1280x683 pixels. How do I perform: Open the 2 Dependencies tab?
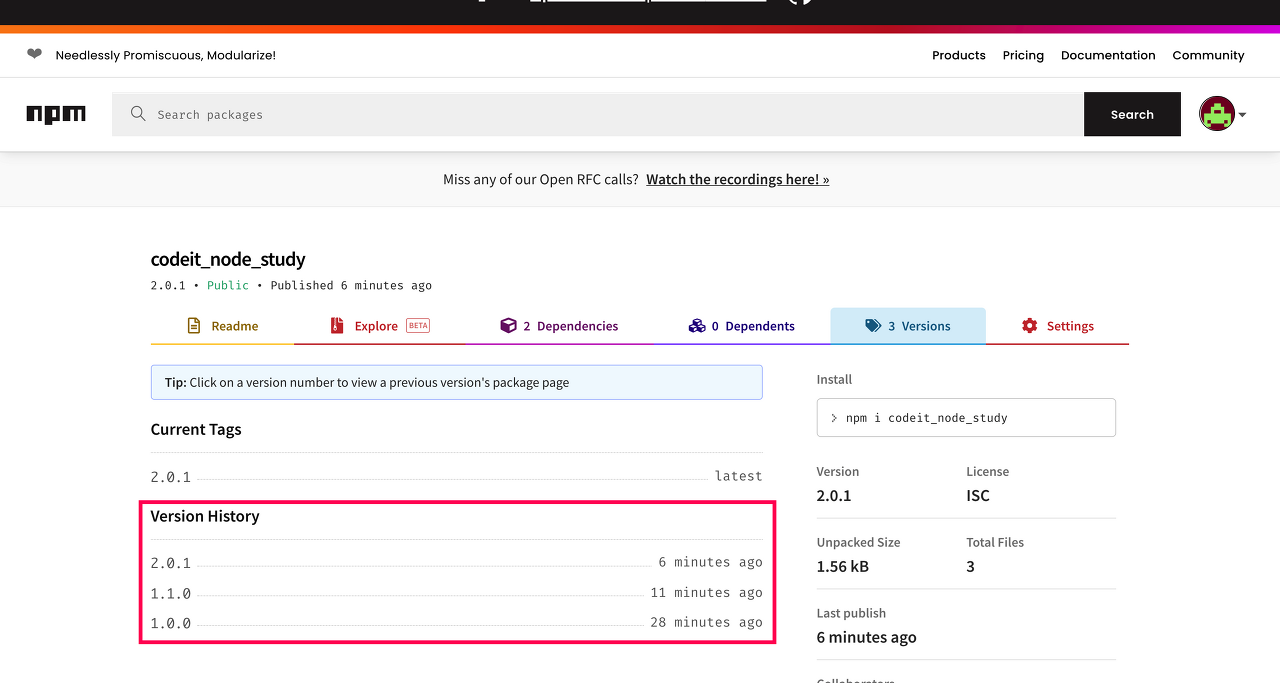pos(559,326)
